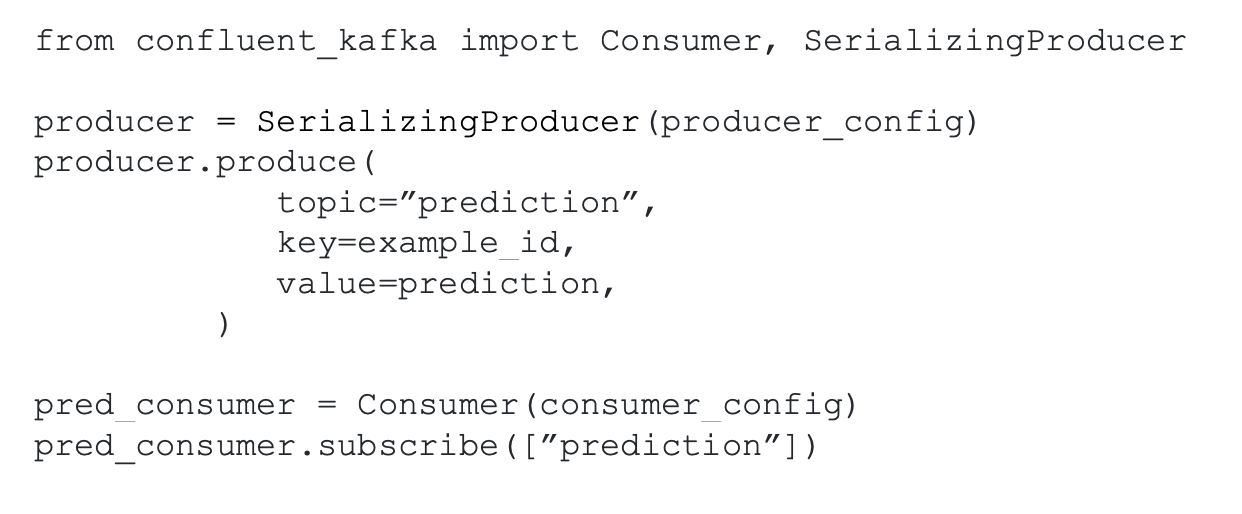
Task: Click the consumer_config argument
Action: pyautogui.click(x=690, y=407)
